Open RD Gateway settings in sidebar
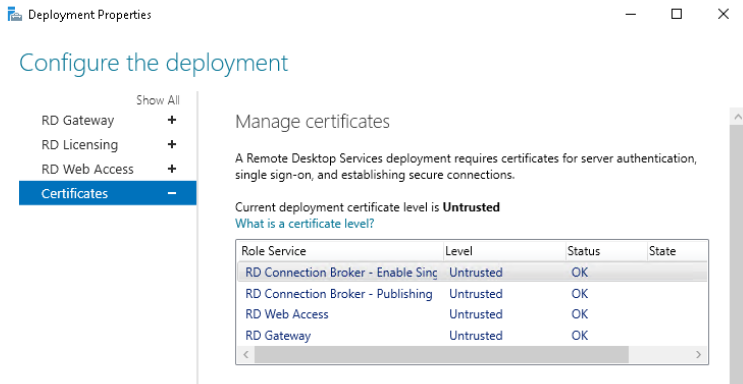Image resolution: width=743 pixels, height=384 pixels. (78, 120)
